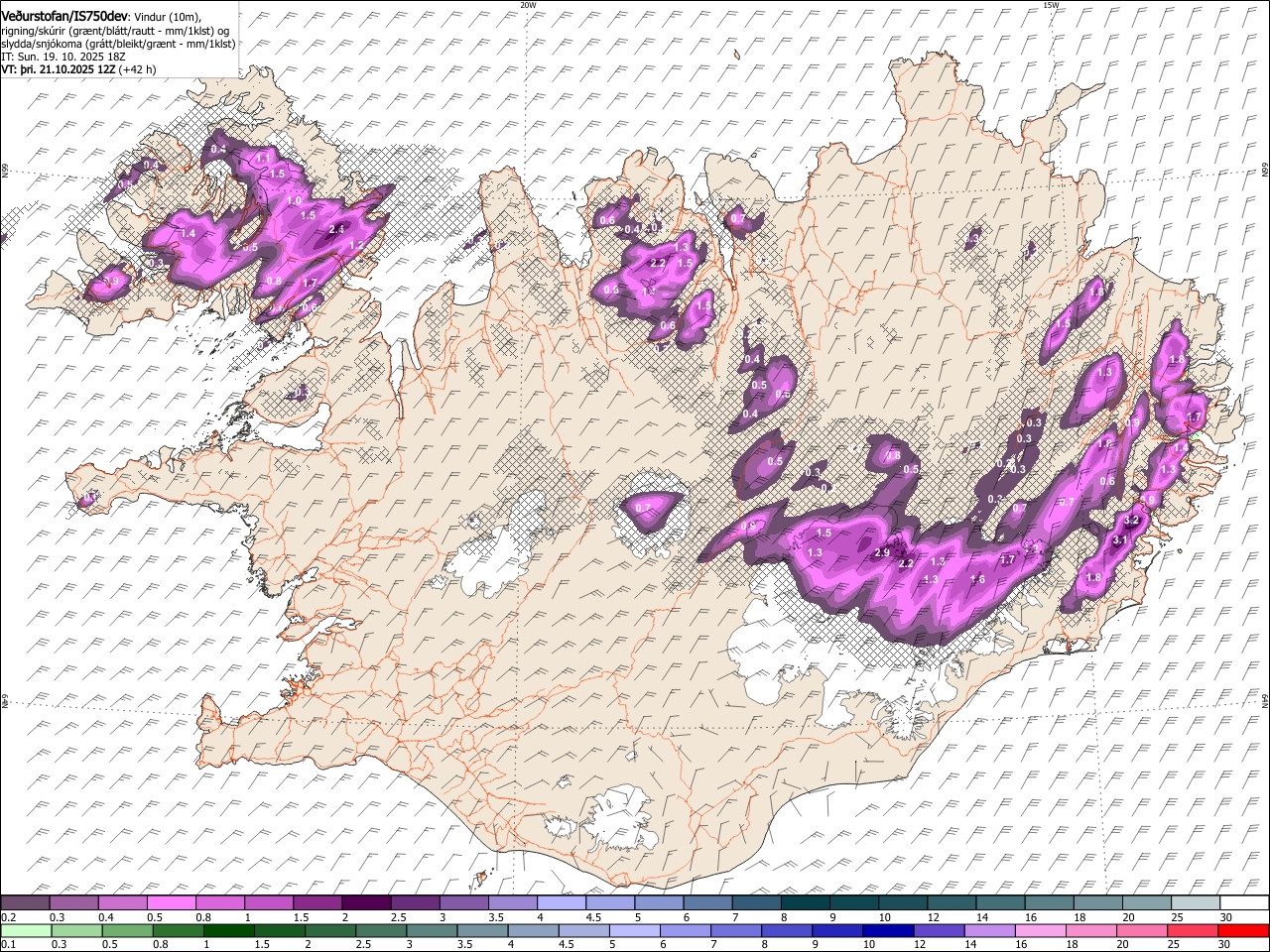This screenshot has height=952, width=1270.
Task: Pick the pale gray 25–30 swatch, purple legend row
Action: point(1195,903)
